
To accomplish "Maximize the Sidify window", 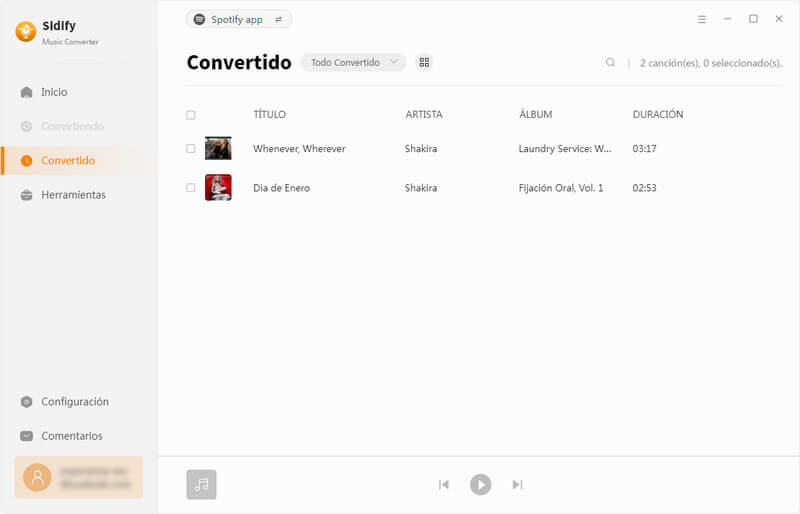I will coord(753,19).
